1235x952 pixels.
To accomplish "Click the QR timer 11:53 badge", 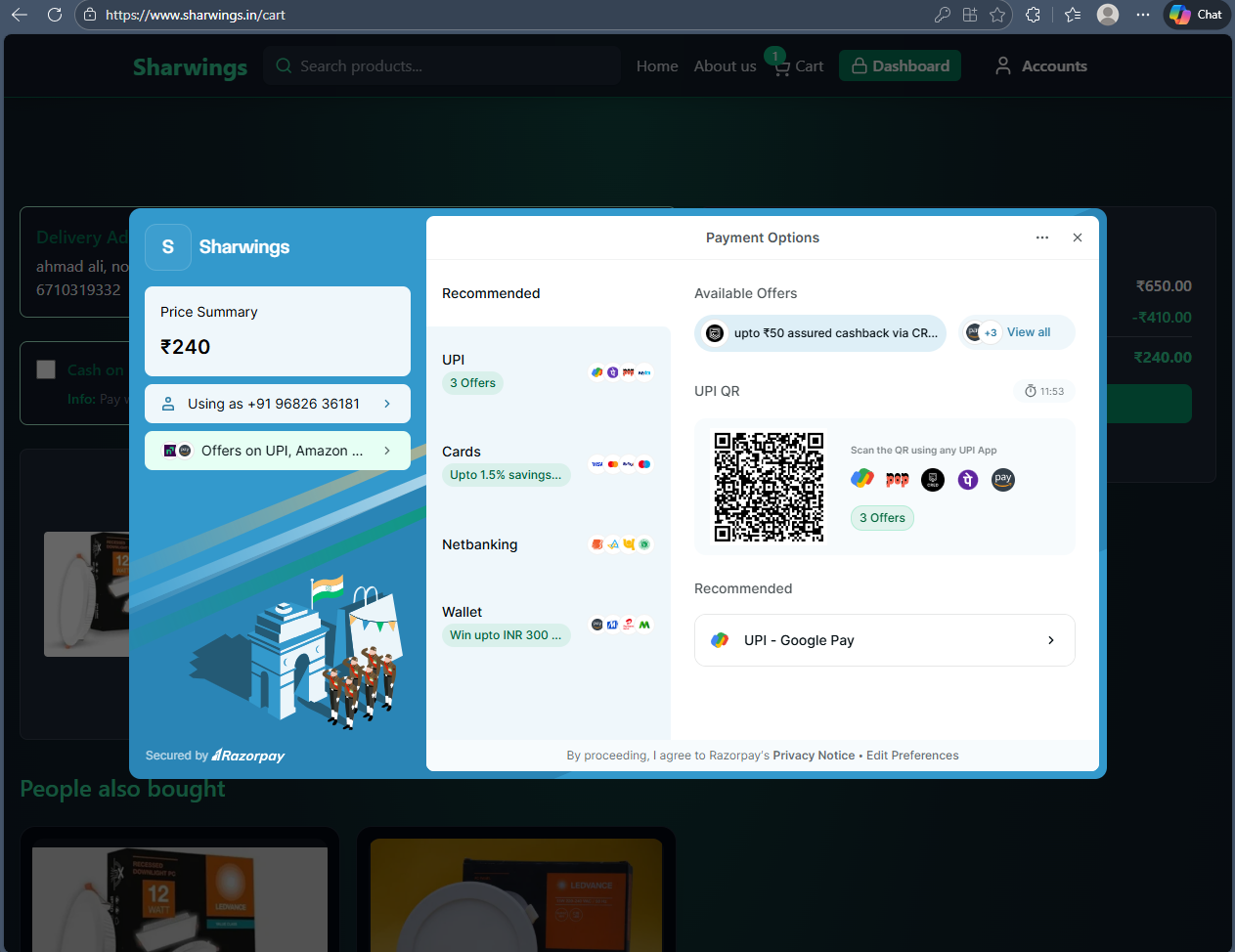I will point(1044,391).
